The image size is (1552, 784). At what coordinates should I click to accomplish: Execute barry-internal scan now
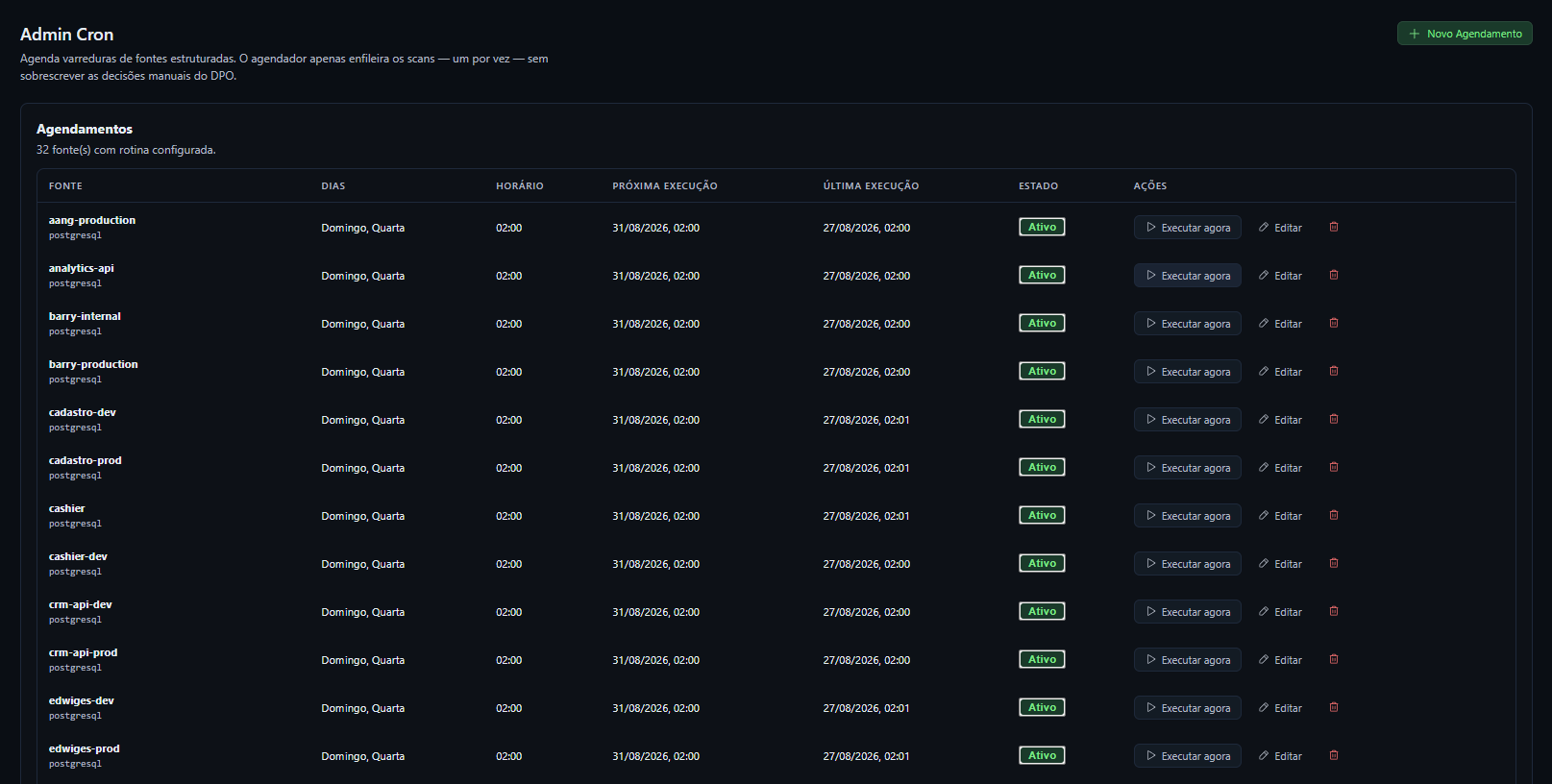point(1188,324)
